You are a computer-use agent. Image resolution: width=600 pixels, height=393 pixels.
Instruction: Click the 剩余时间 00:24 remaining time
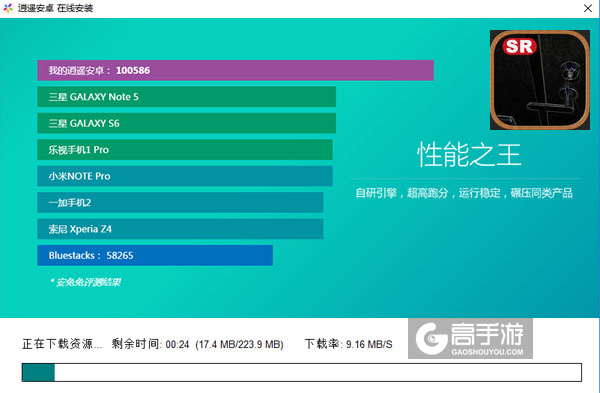(150, 344)
